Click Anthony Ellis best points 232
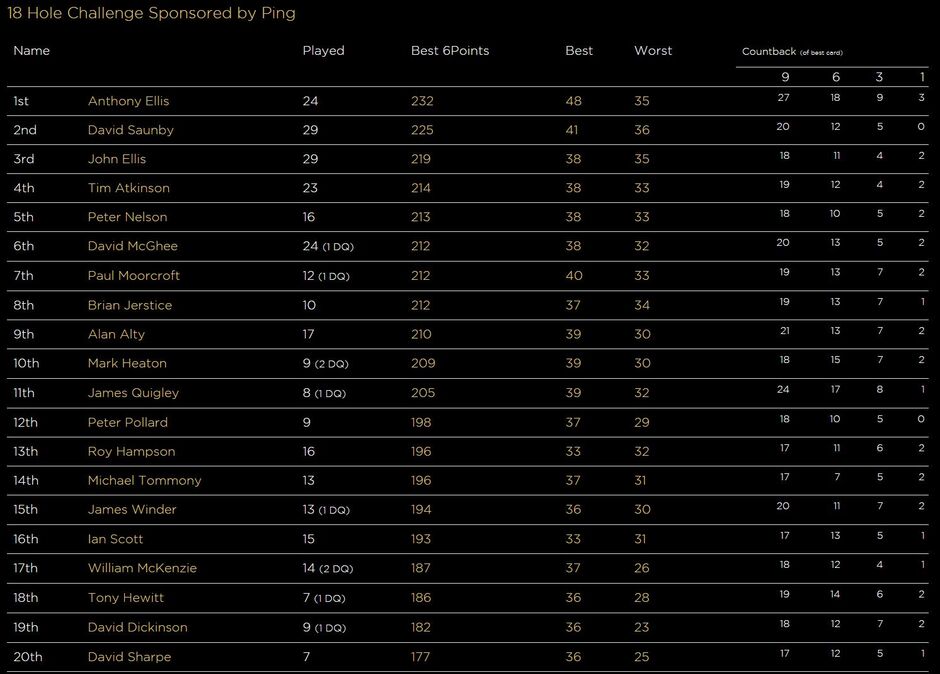 (x=422, y=101)
